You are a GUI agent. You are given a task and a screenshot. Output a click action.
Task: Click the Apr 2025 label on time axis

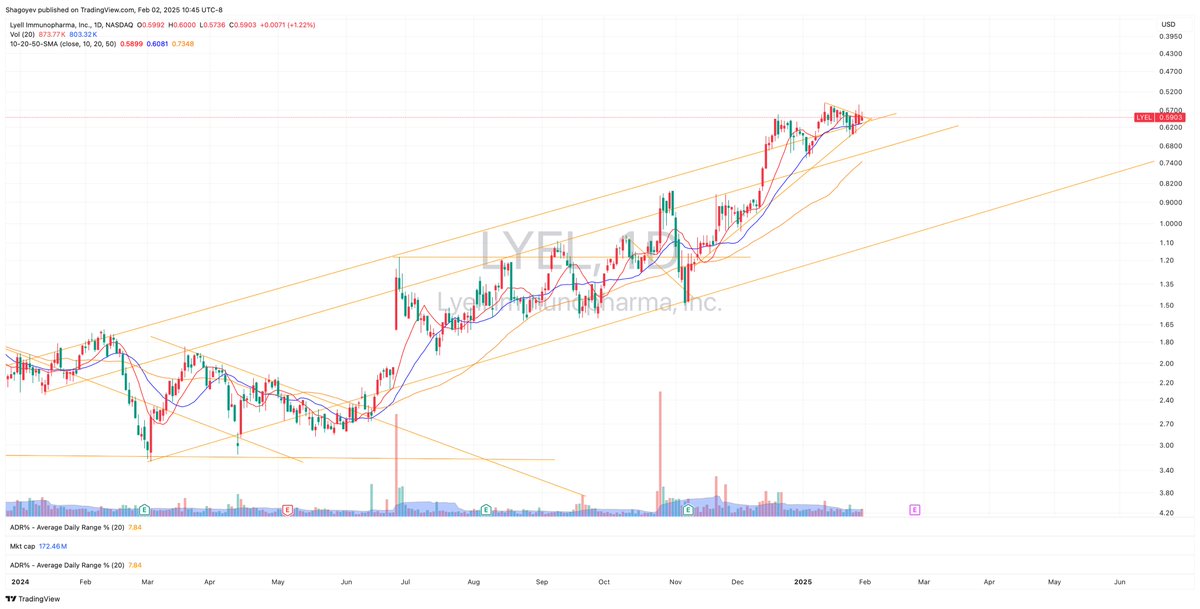pyautogui.click(x=989, y=580)
